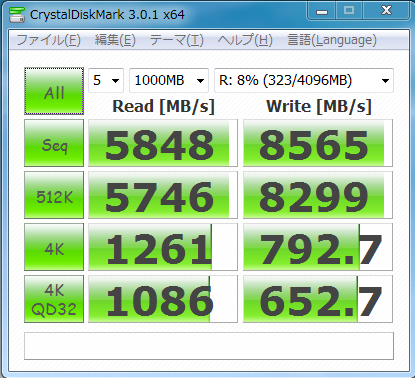
Task: Start the Seq benchmark test
Action: click(x=54, y=143)
